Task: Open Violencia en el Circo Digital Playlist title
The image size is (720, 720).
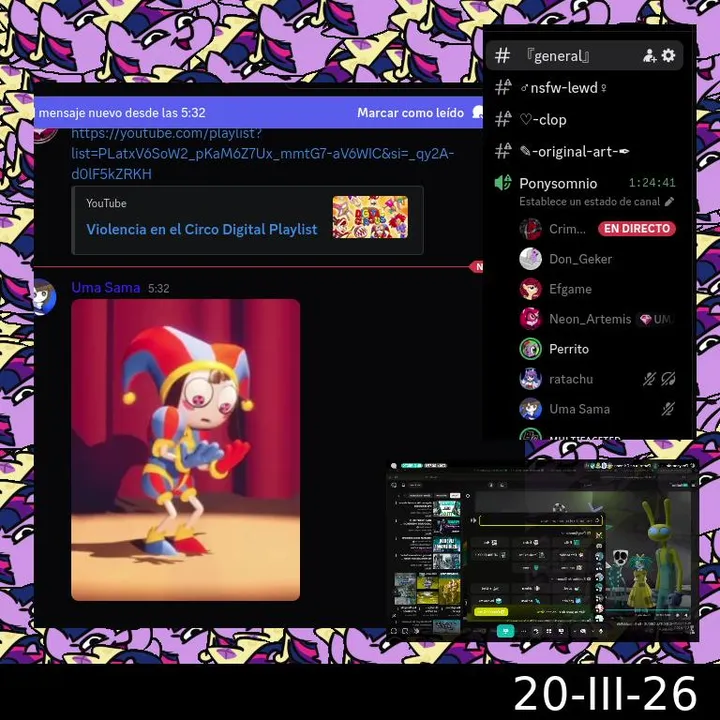Action: pos(202,229)
